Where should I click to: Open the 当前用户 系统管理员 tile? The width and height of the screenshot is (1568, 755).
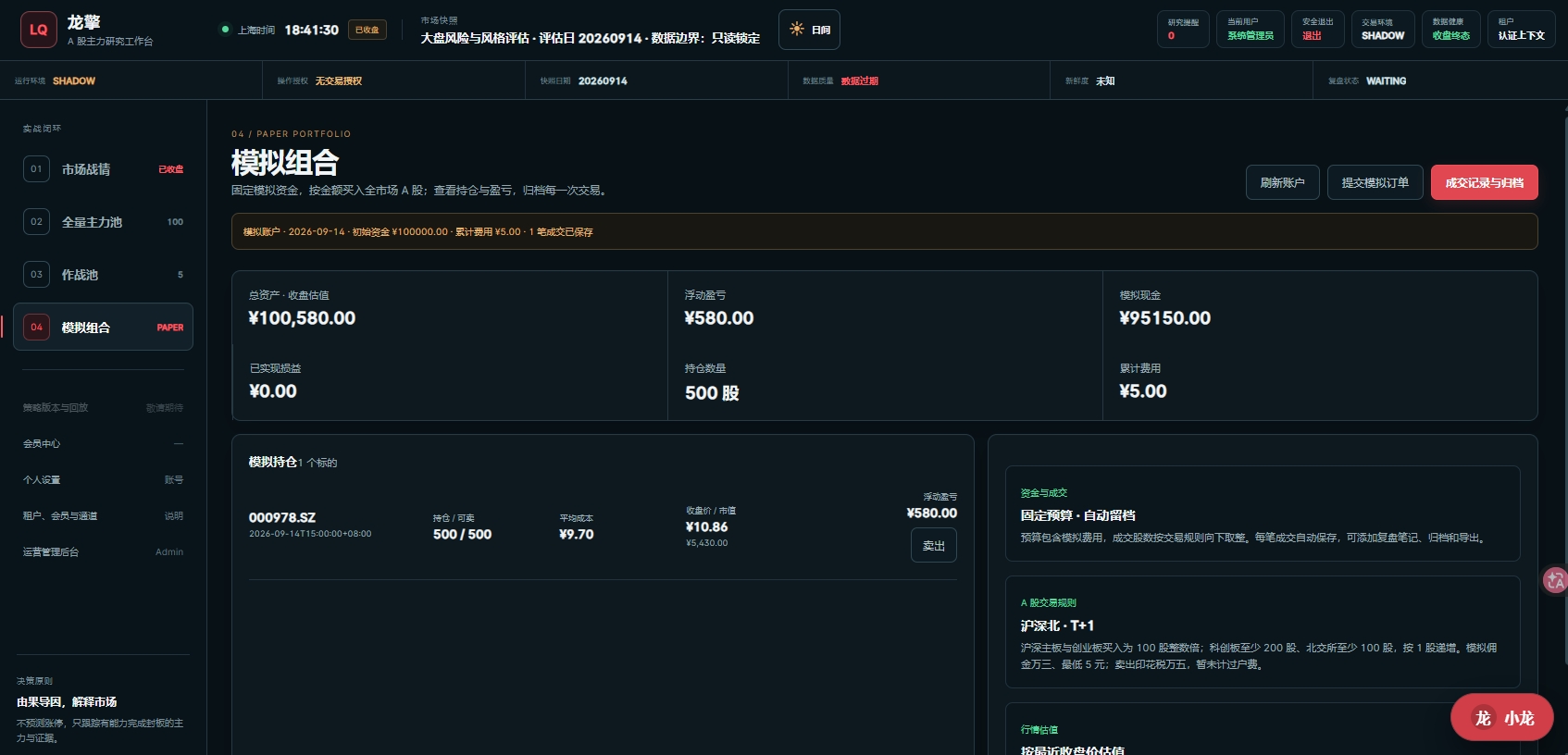(1250, 29)
